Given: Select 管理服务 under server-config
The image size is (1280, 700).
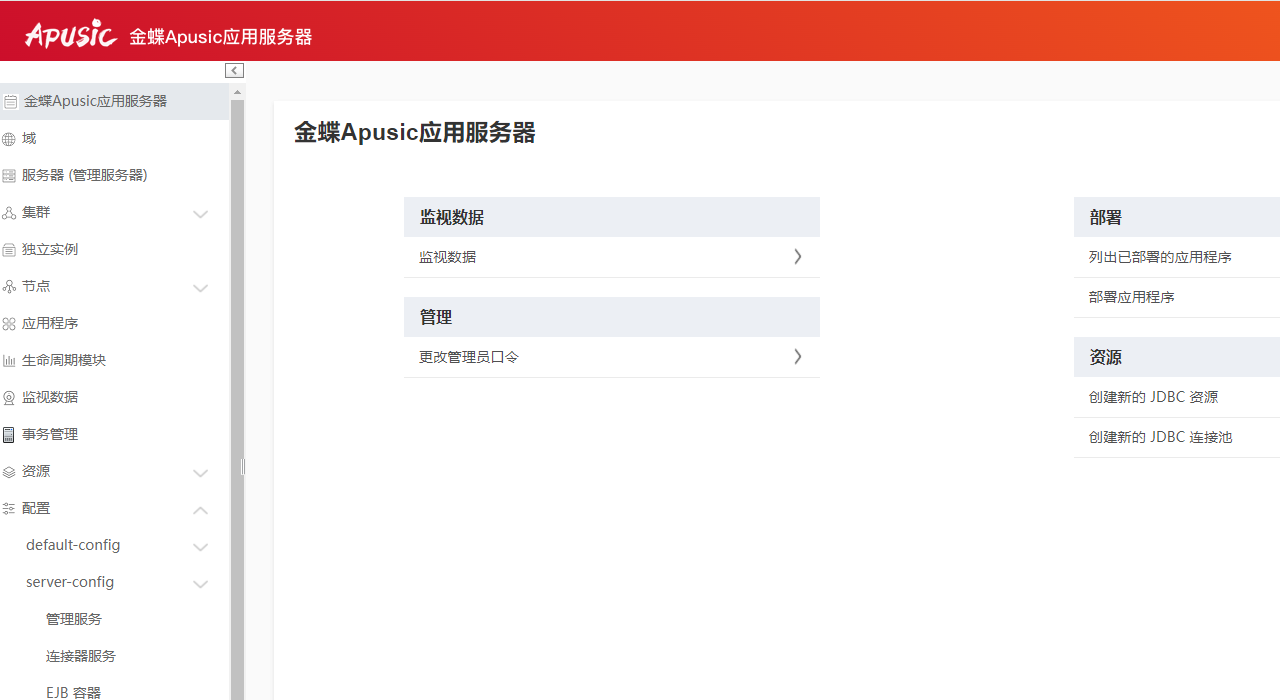Looking at the screenshot, I should (x=74, y=619).
